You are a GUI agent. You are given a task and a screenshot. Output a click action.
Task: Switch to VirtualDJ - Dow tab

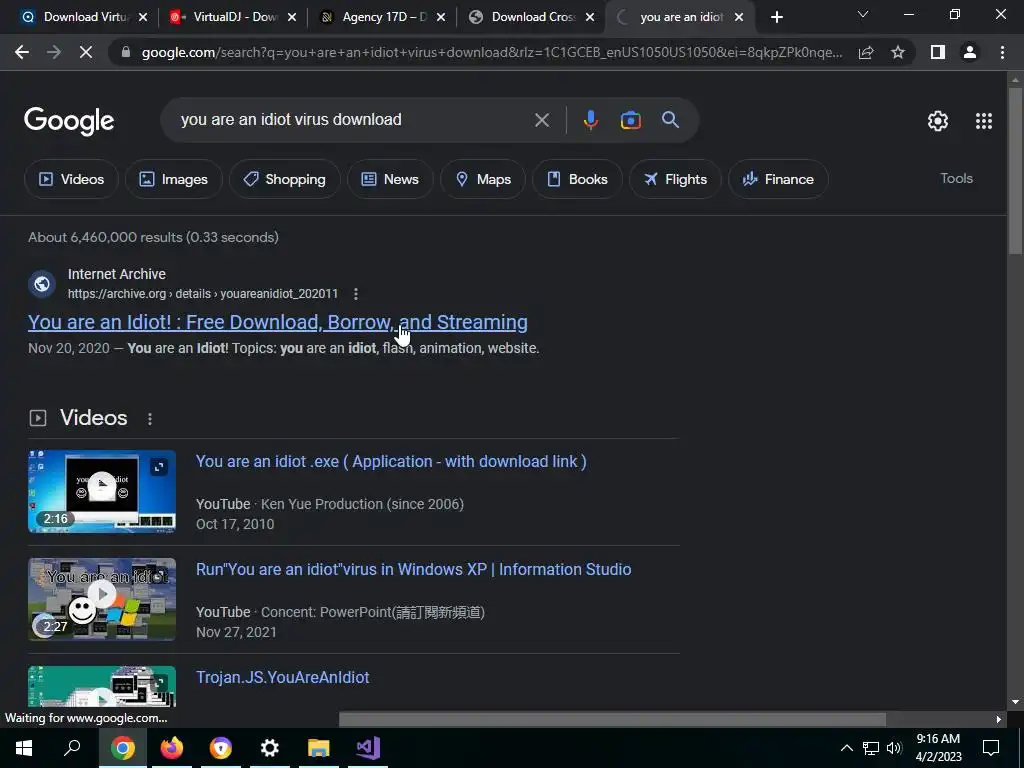point(234,18)
